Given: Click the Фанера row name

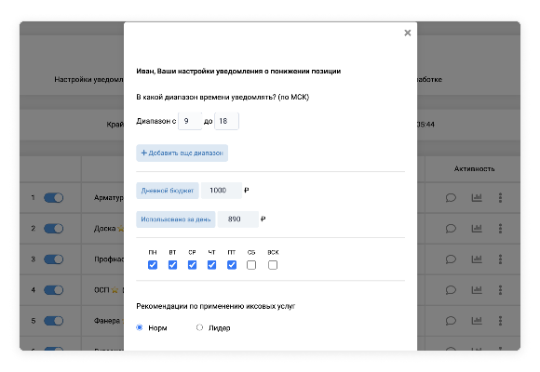Looking at the screenshot, I should (x=107, y=321).
